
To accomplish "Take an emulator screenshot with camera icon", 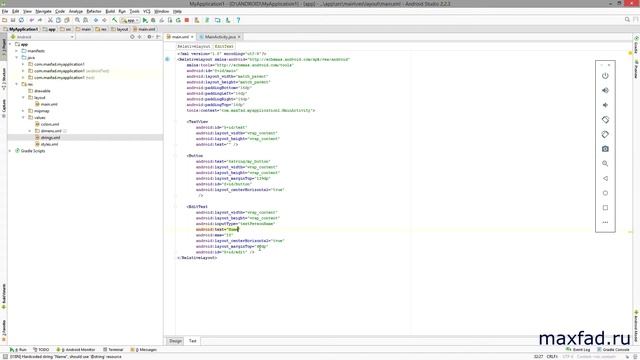I will pyautogui.click(x=605, y=149).
